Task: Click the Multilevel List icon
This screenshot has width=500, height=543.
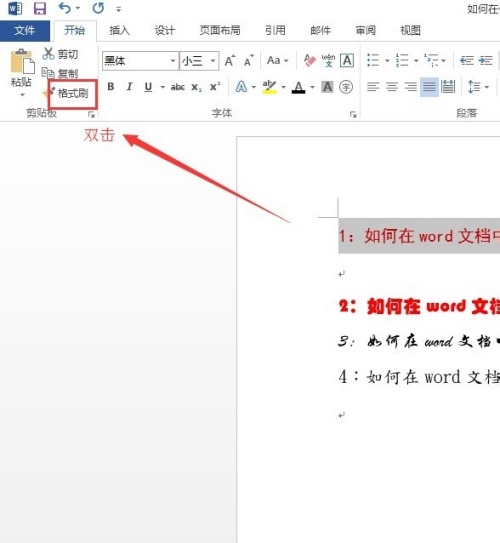Action: [x=431, y=60]
